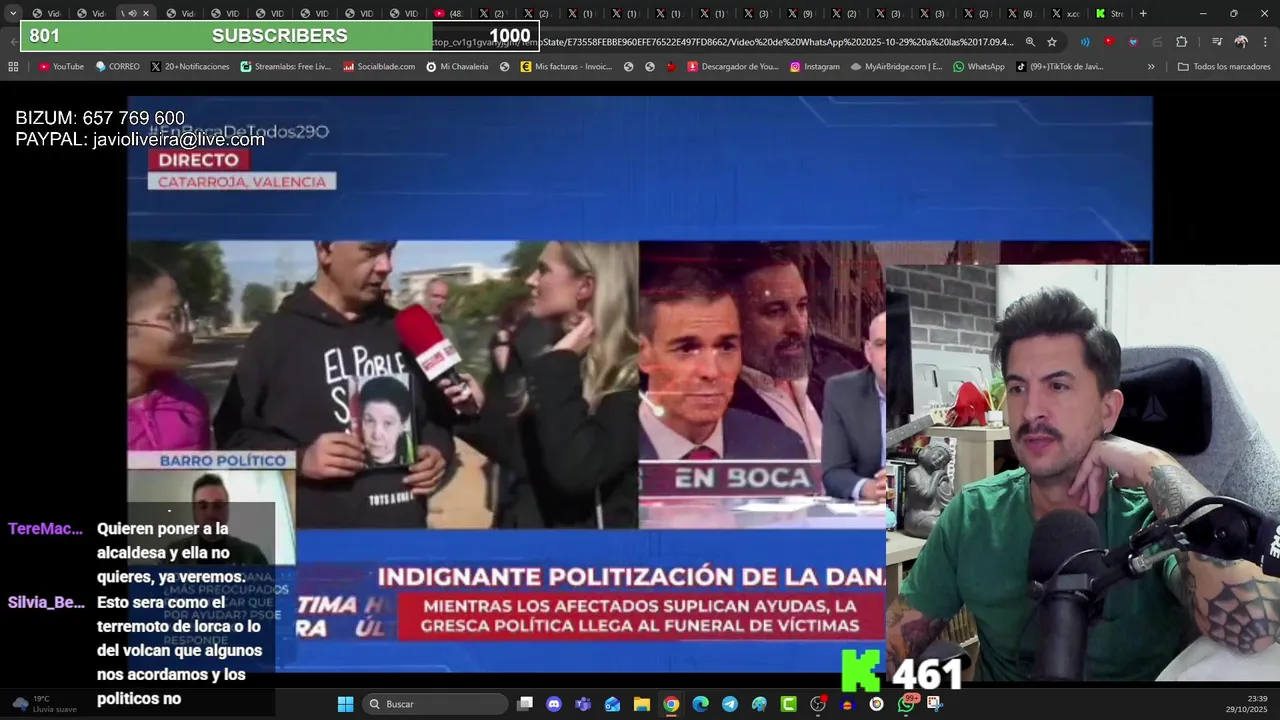Open the MyAirBridge.com bookmark
The height and width of the screenshot is (720, 1280).
tap(896, 67)
